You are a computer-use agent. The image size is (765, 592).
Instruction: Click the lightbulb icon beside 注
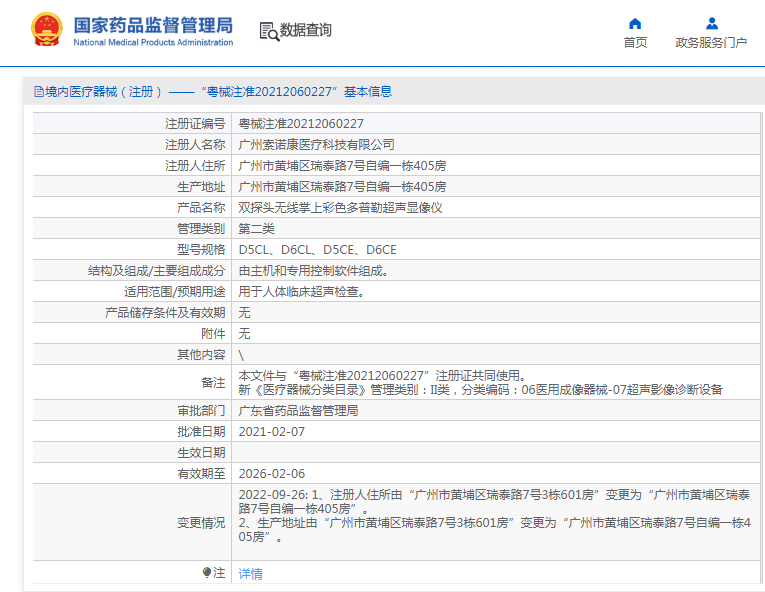tap(207, 572)
